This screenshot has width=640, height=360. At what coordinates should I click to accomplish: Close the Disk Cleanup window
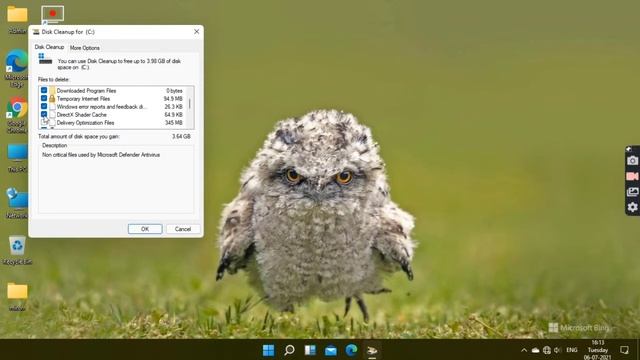[x=196, y=31]
